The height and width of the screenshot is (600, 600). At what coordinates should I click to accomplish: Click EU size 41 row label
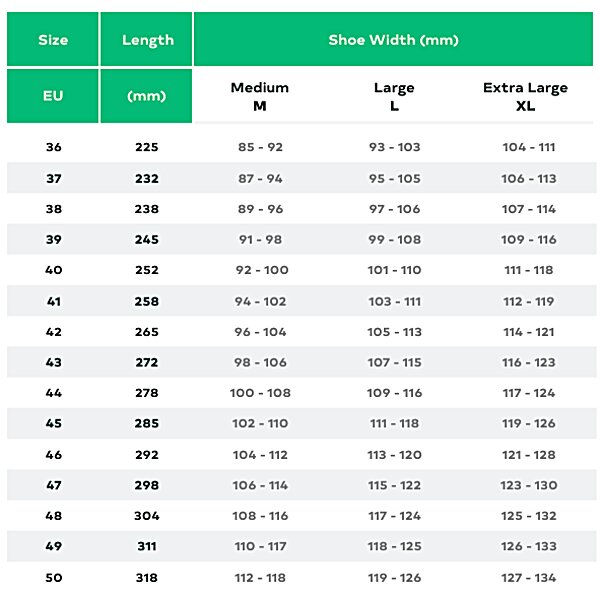[x=54, y=302]
